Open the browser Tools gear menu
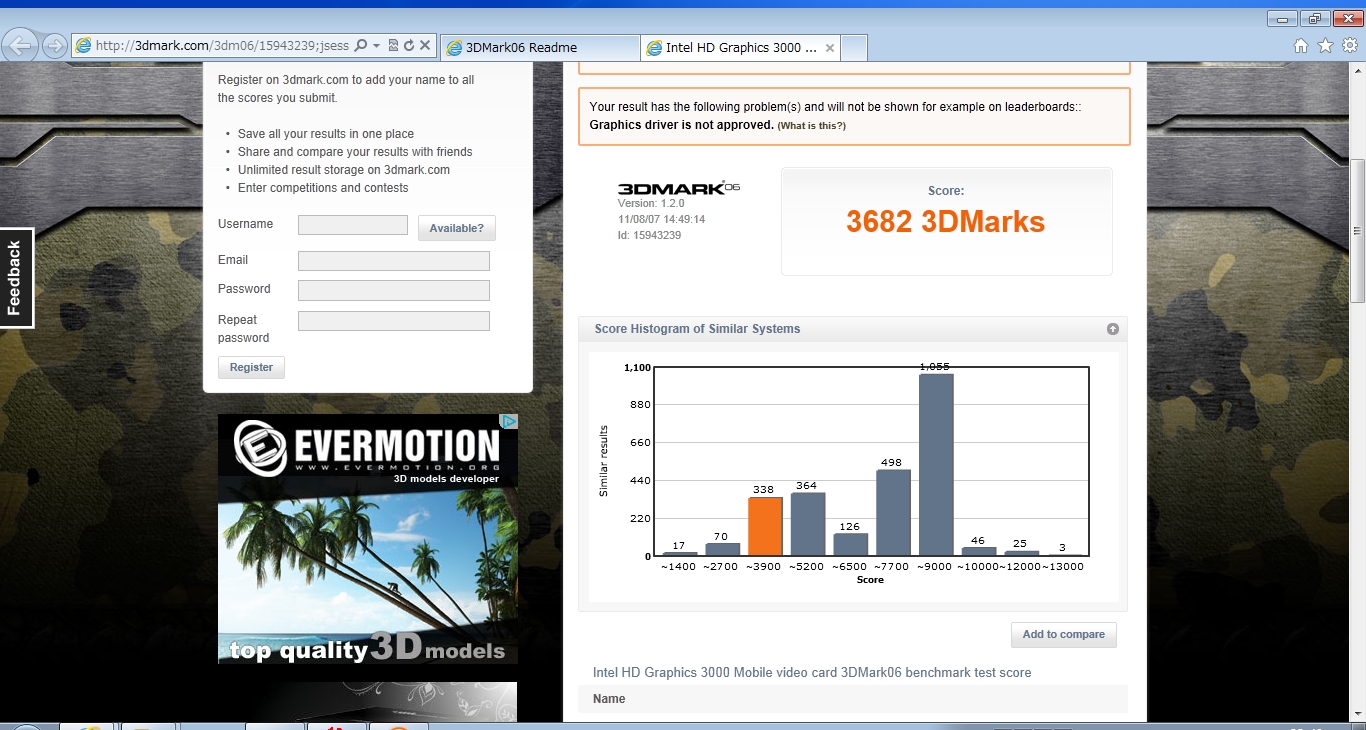The width and height of the screenshot is (1366, 730). [x=1350, y=46]
